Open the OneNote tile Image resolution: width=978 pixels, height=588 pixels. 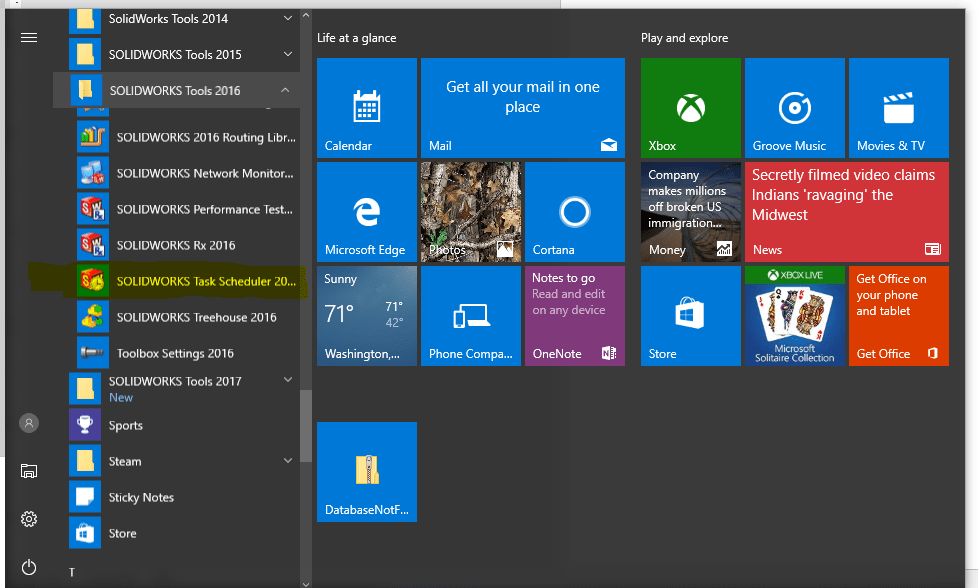click(x=575, y=316)
